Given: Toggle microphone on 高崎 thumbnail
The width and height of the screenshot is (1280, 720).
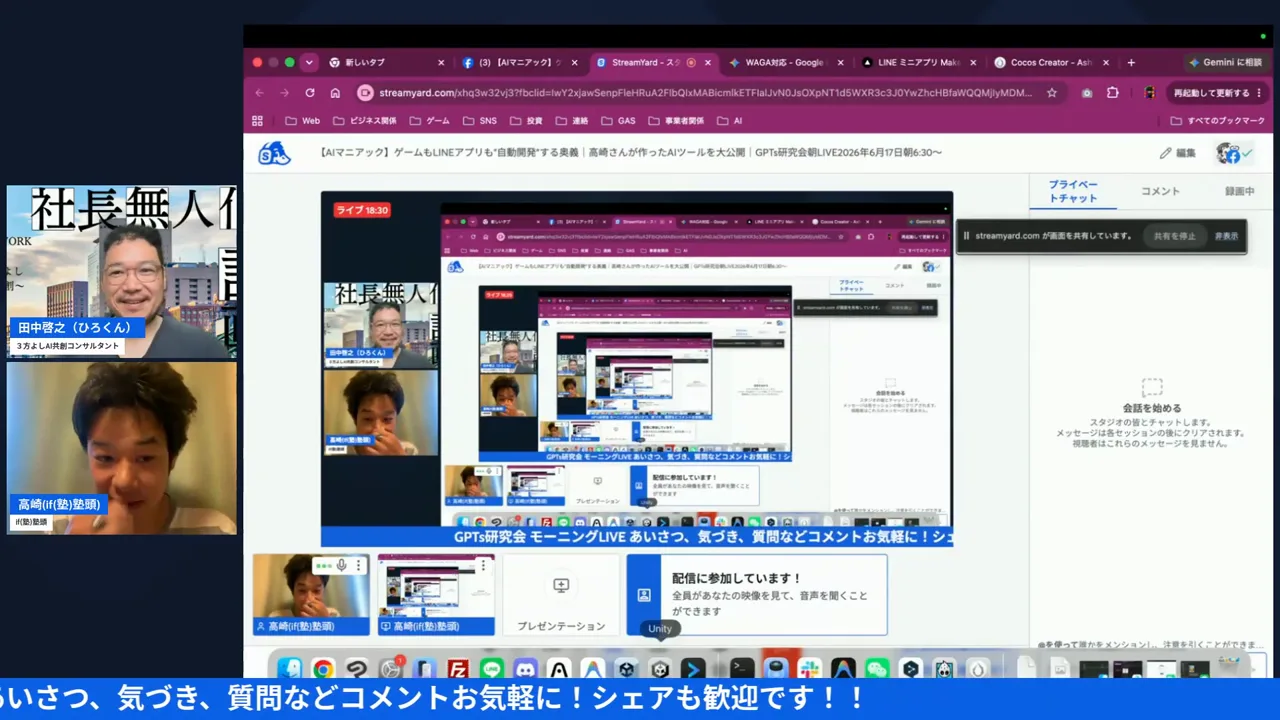Looking at the screenshot, I should click(342, 565).
